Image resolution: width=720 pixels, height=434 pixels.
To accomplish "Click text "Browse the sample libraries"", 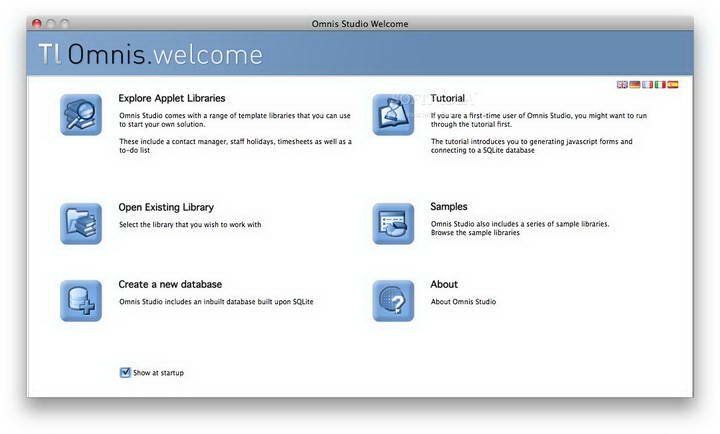I will point(475,233).
